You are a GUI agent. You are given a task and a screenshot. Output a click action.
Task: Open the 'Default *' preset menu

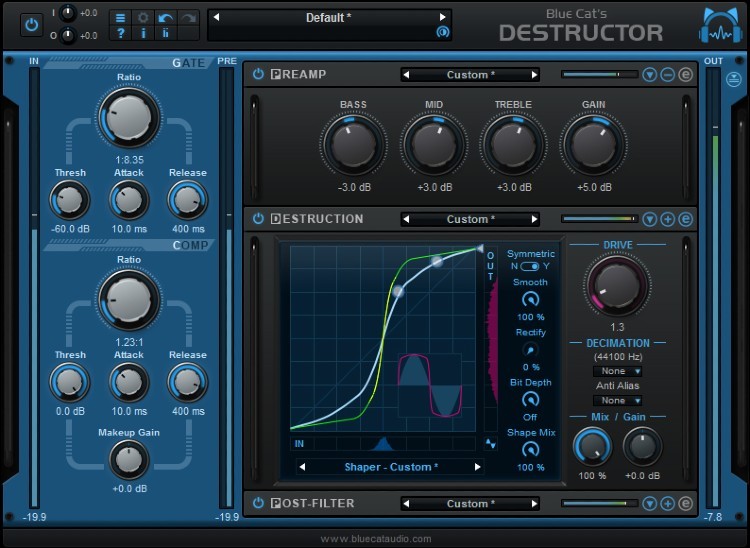[329, 18]
